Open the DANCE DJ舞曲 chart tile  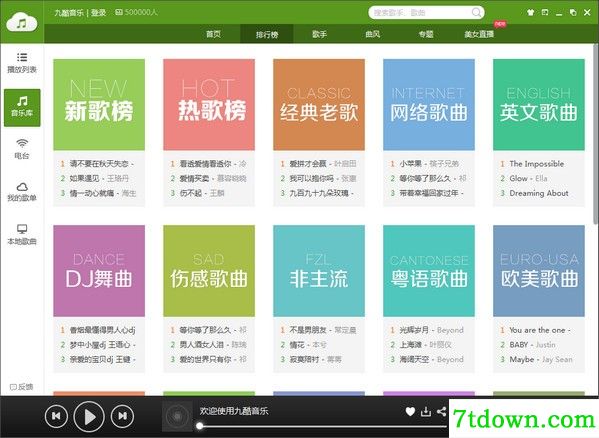click(99, 271)
